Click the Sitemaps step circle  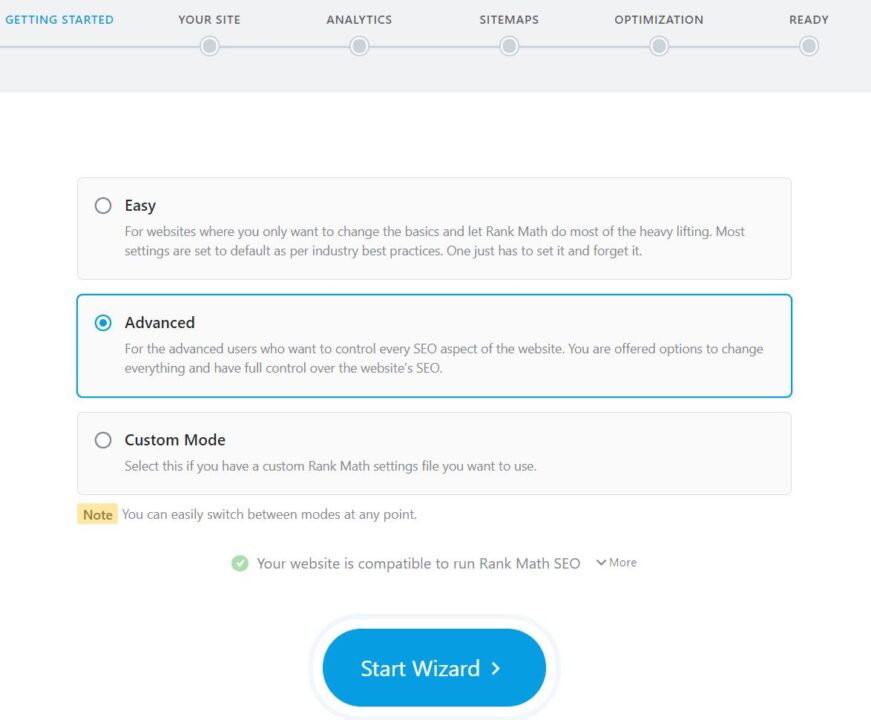point(509,46)
